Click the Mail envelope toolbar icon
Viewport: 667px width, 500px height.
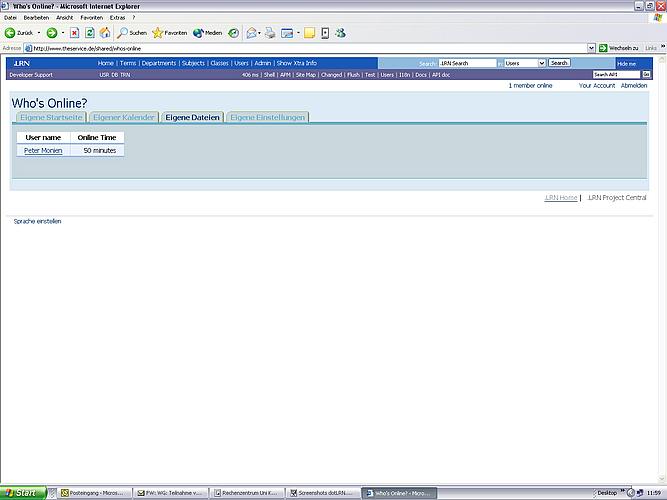[251, 33]
